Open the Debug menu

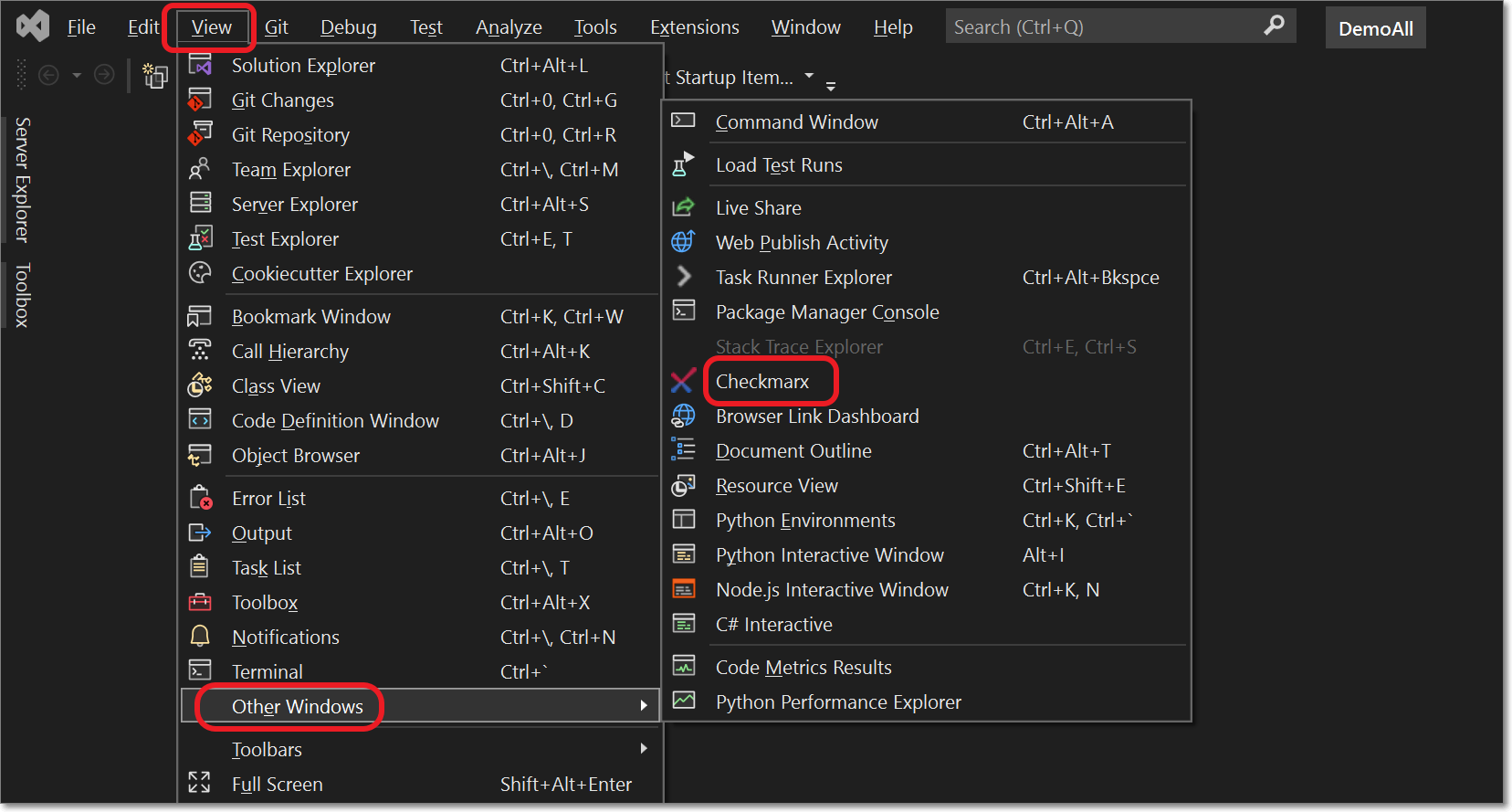[x=348, y=27]
